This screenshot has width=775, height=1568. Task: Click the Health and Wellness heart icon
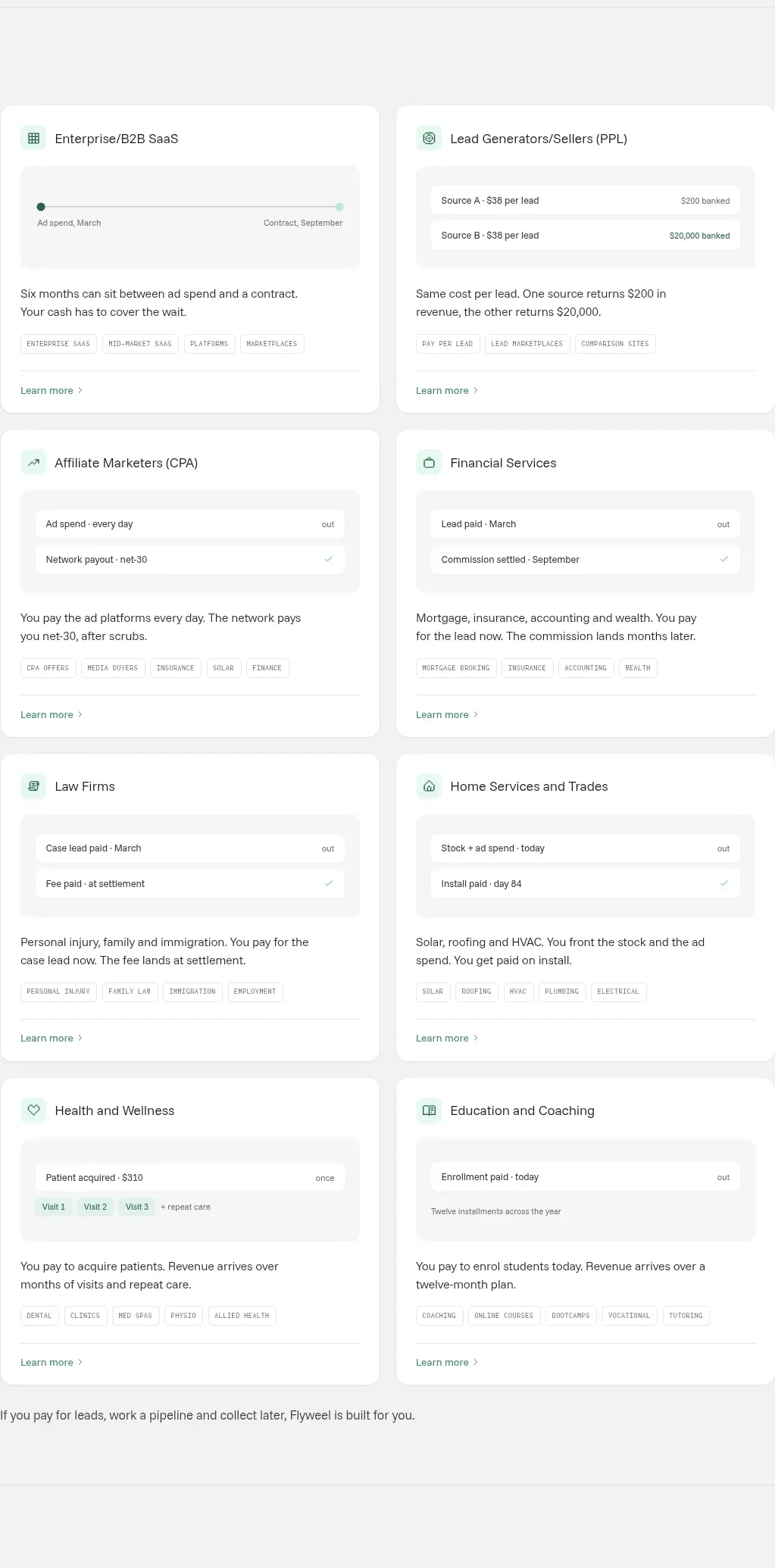[x=33, y=1110]
